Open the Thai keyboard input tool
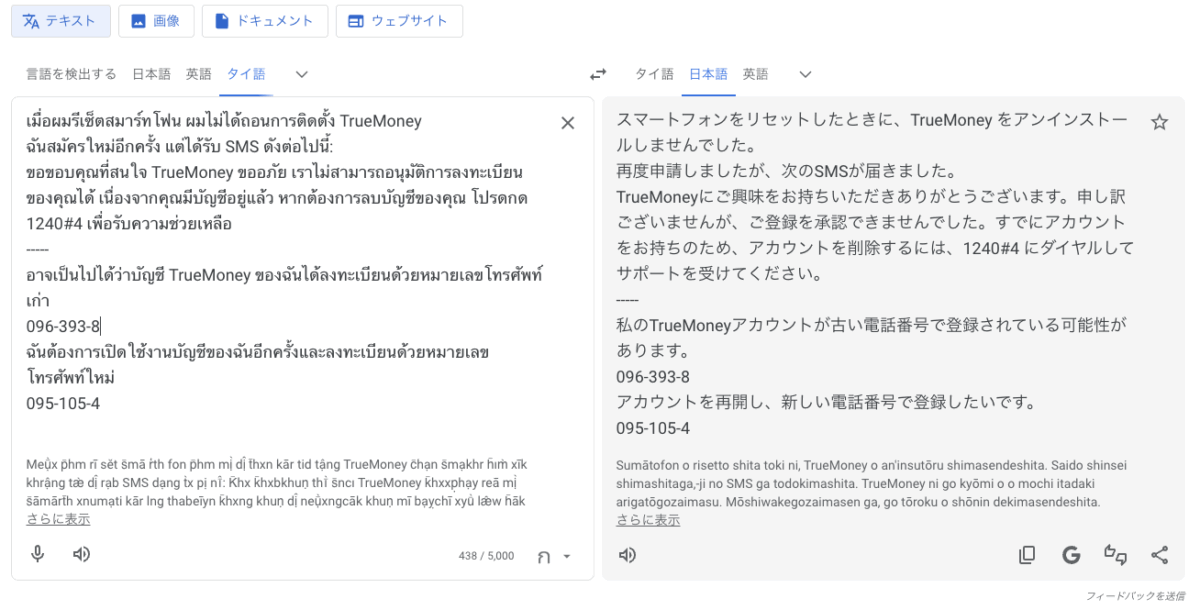The image size is (1200, 610). pyautogui.click(x=544, y=557)
